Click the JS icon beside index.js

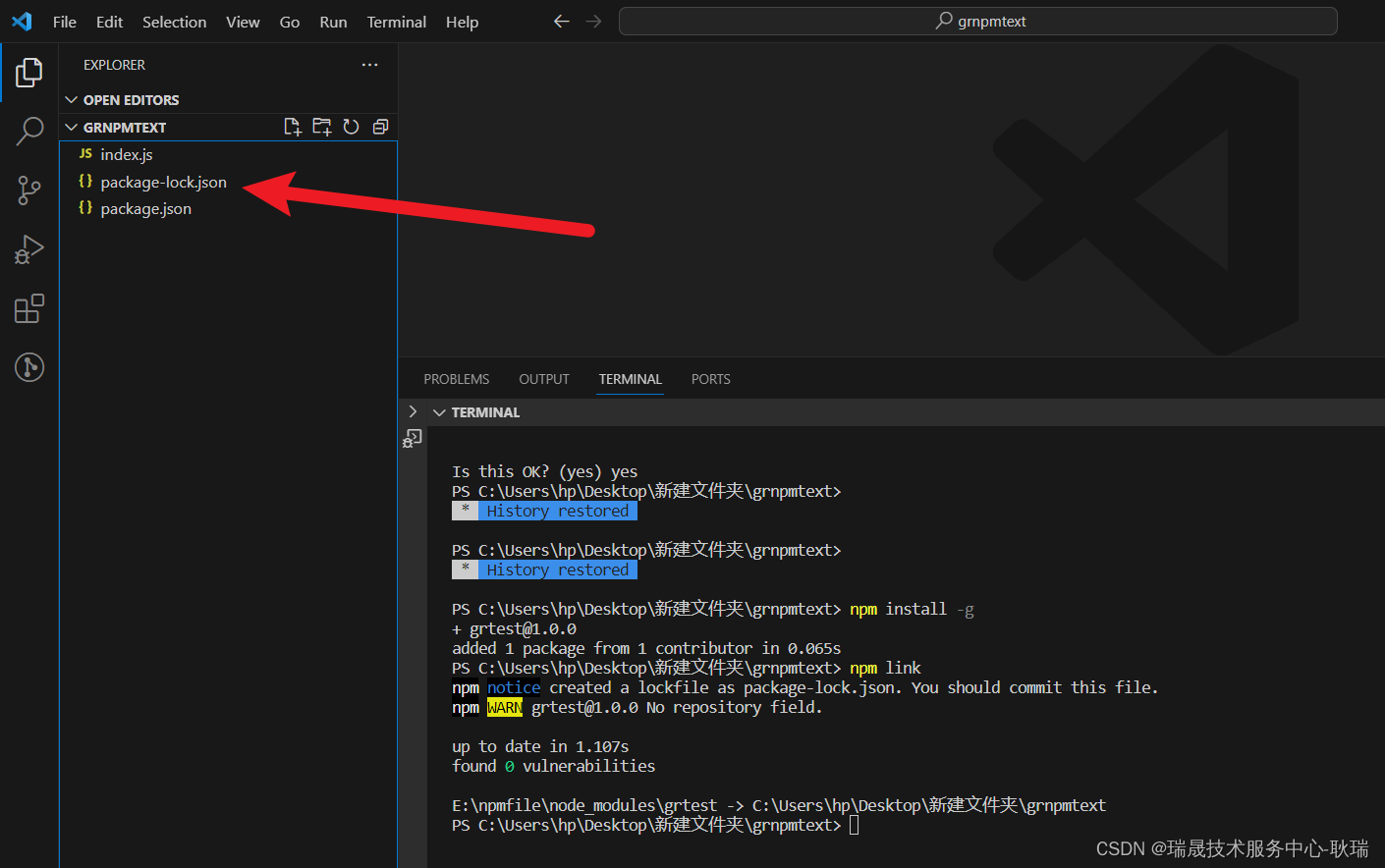85,154
